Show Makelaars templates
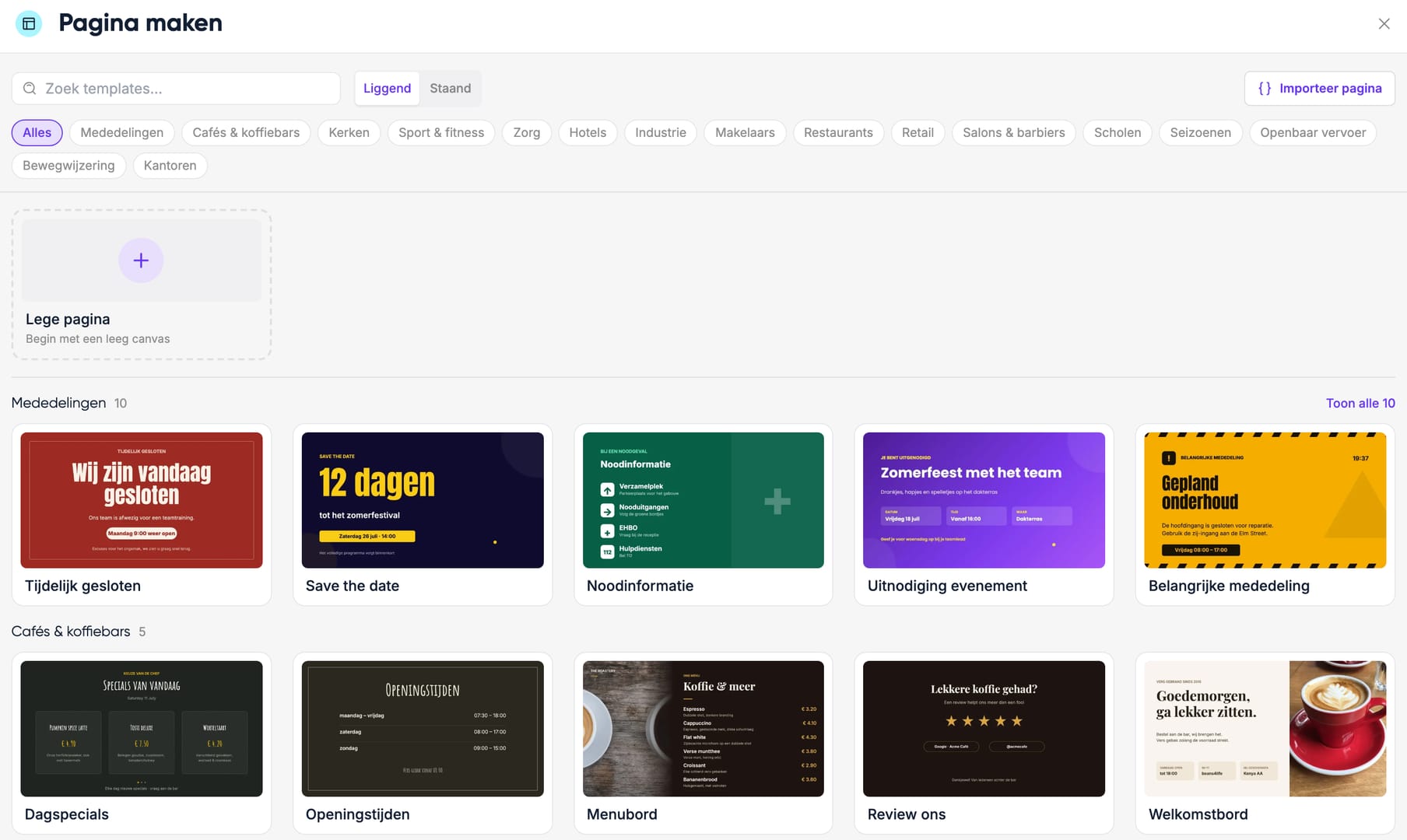Screen dimensions: 1407x840 coord(745,133)
